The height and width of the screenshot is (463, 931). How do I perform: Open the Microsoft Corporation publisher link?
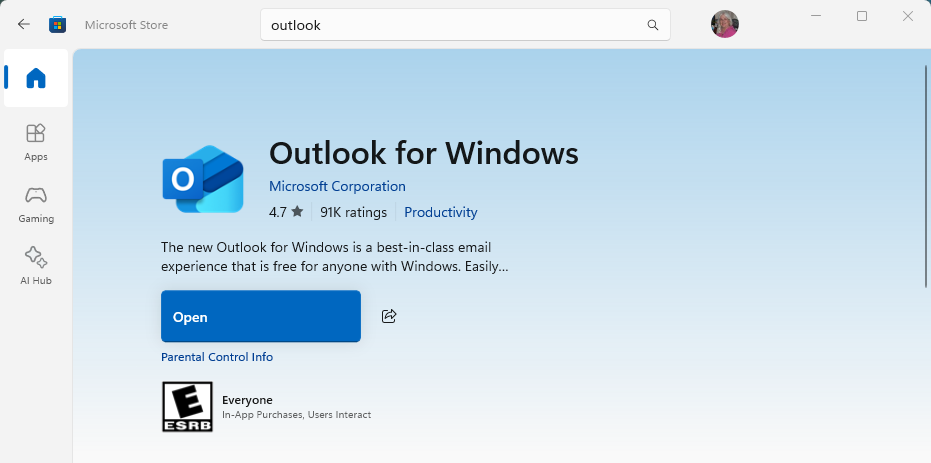coord(337,186)
